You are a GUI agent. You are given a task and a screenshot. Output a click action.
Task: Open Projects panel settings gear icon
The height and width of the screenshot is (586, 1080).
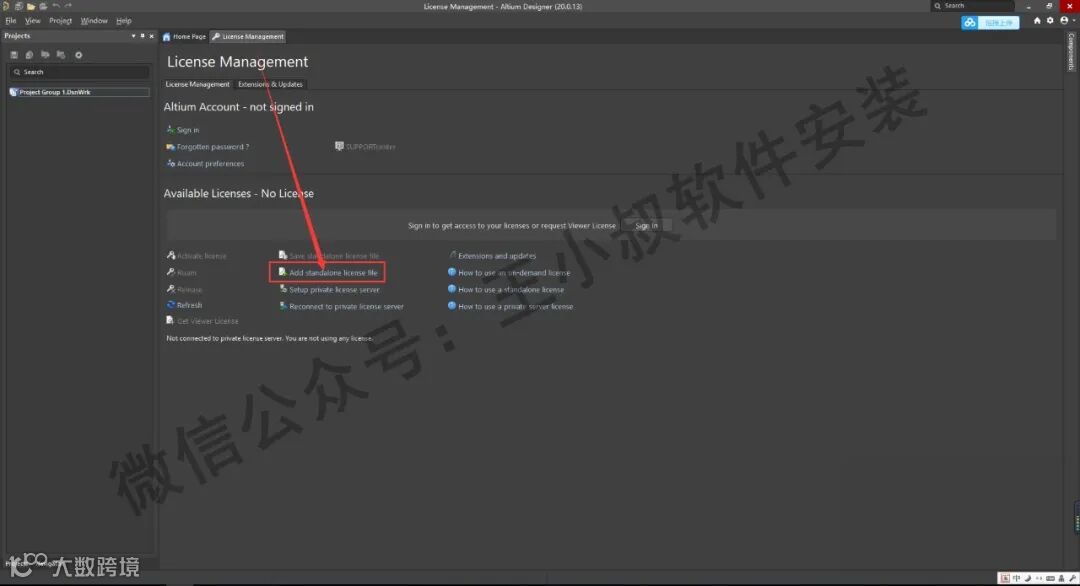point(79,54)
